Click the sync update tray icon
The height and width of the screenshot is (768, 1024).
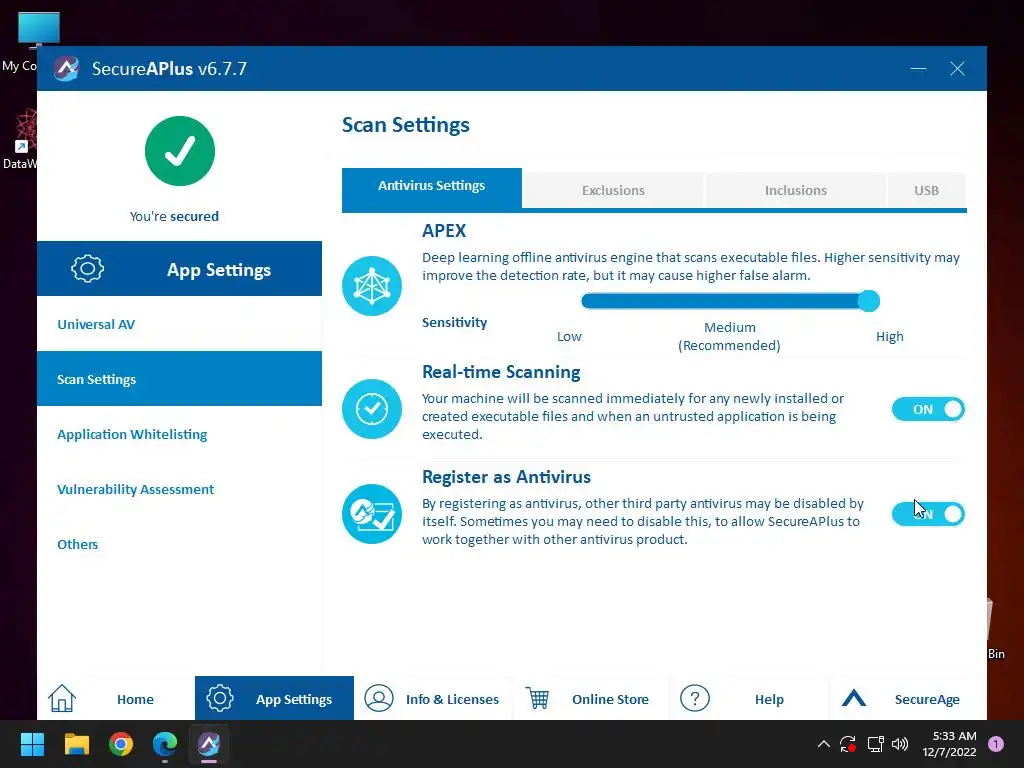[848, 744]
